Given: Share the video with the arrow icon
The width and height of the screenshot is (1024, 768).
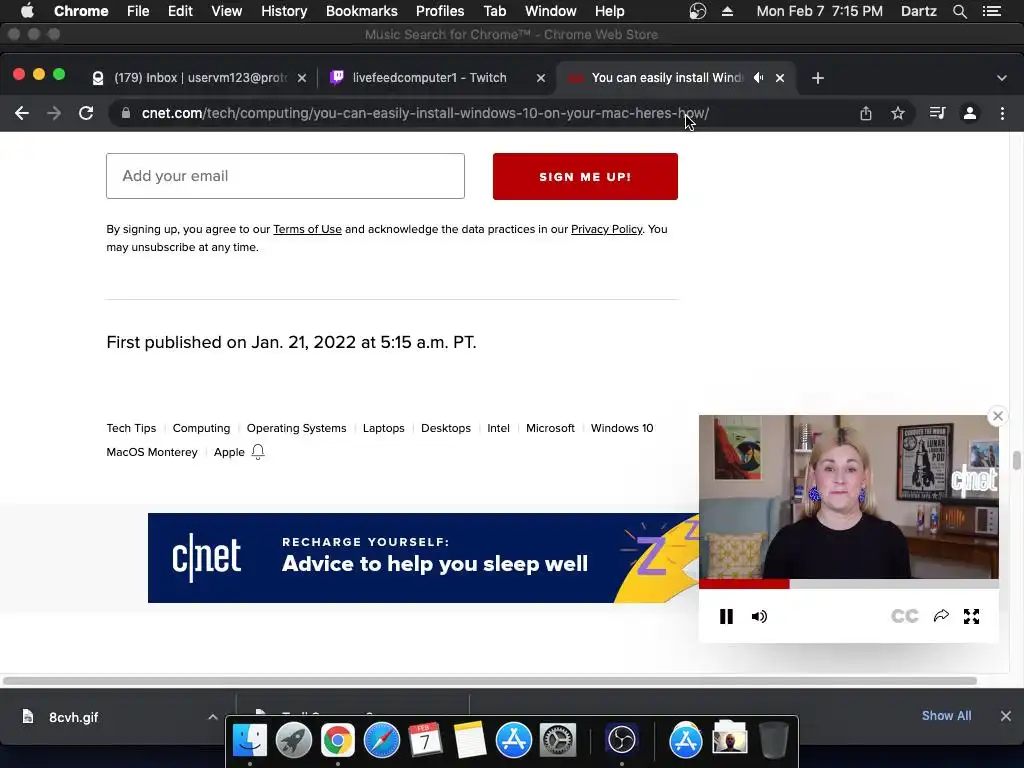Looking at the screenshot, I should 941,616.
